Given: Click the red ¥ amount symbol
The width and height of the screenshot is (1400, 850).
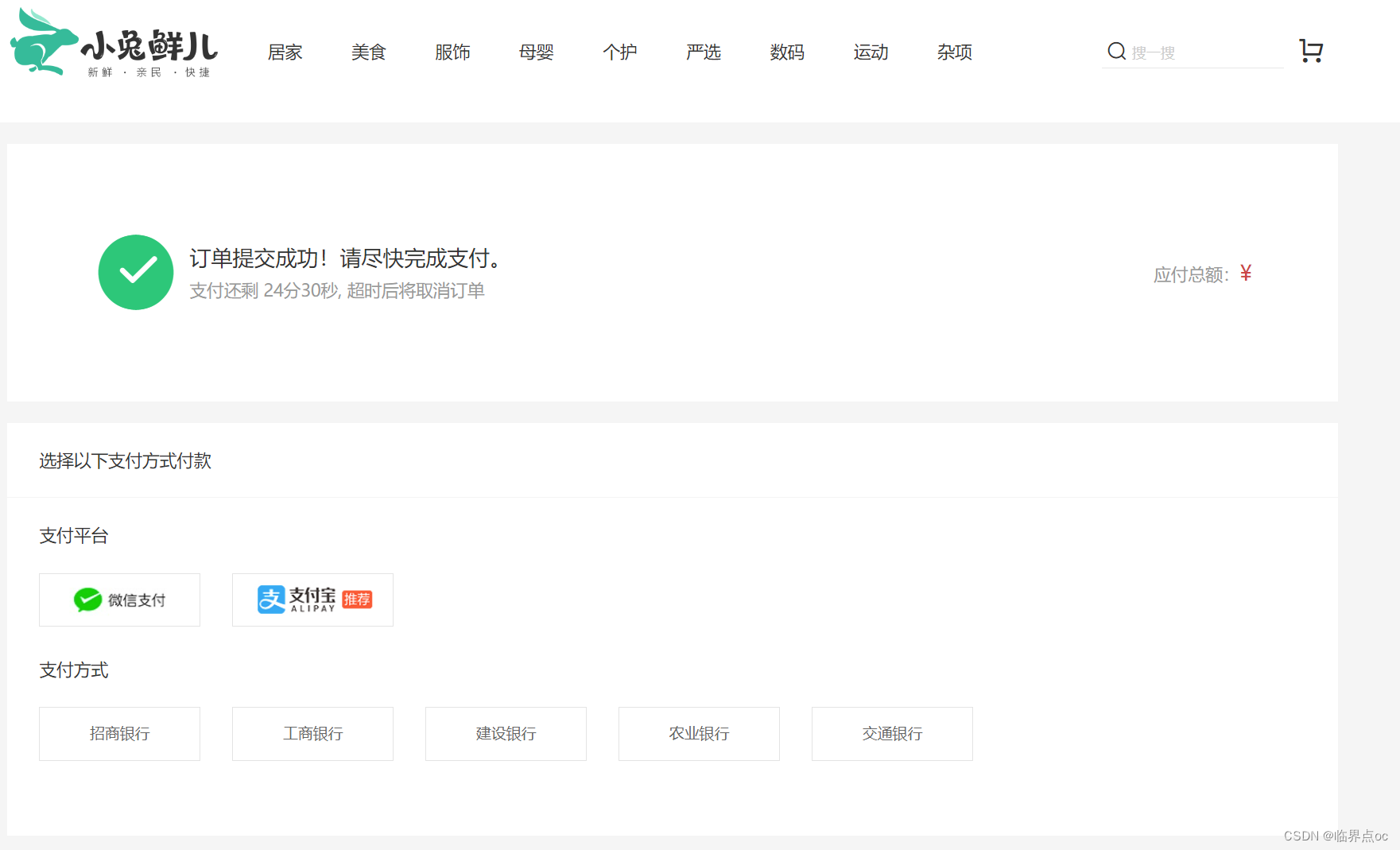Looking at the screenshot, I should [1246, 274].
